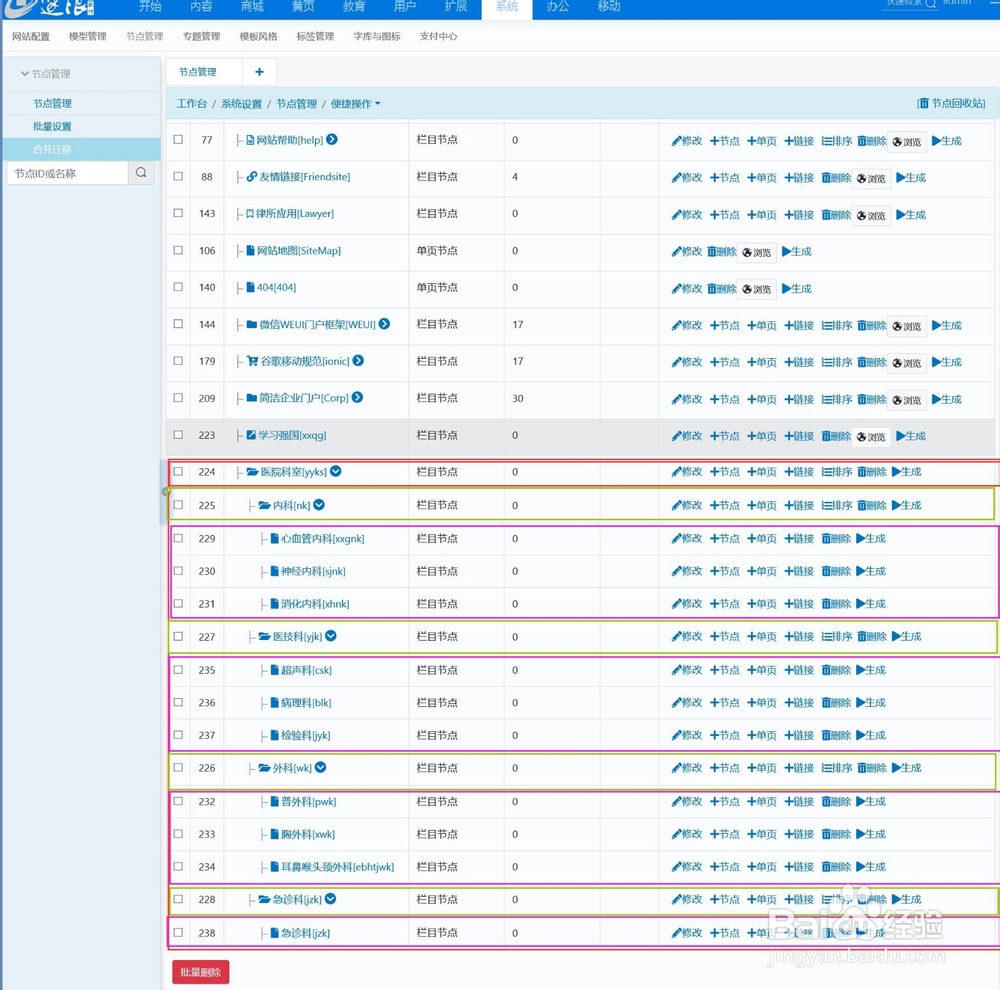Viewport: 1000px width, 990px height.
Task: Click the search magnifier button in sidebar
Action: (141, 173)
